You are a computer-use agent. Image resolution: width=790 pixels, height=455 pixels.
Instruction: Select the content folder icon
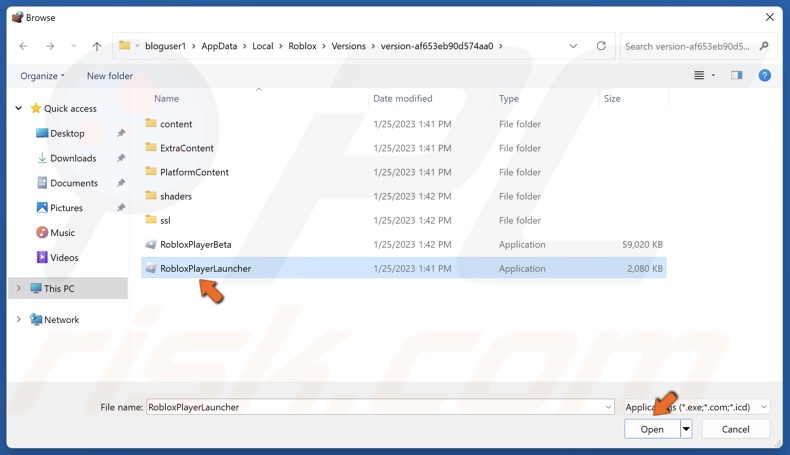pyautogui.click(x=151, y=123)
